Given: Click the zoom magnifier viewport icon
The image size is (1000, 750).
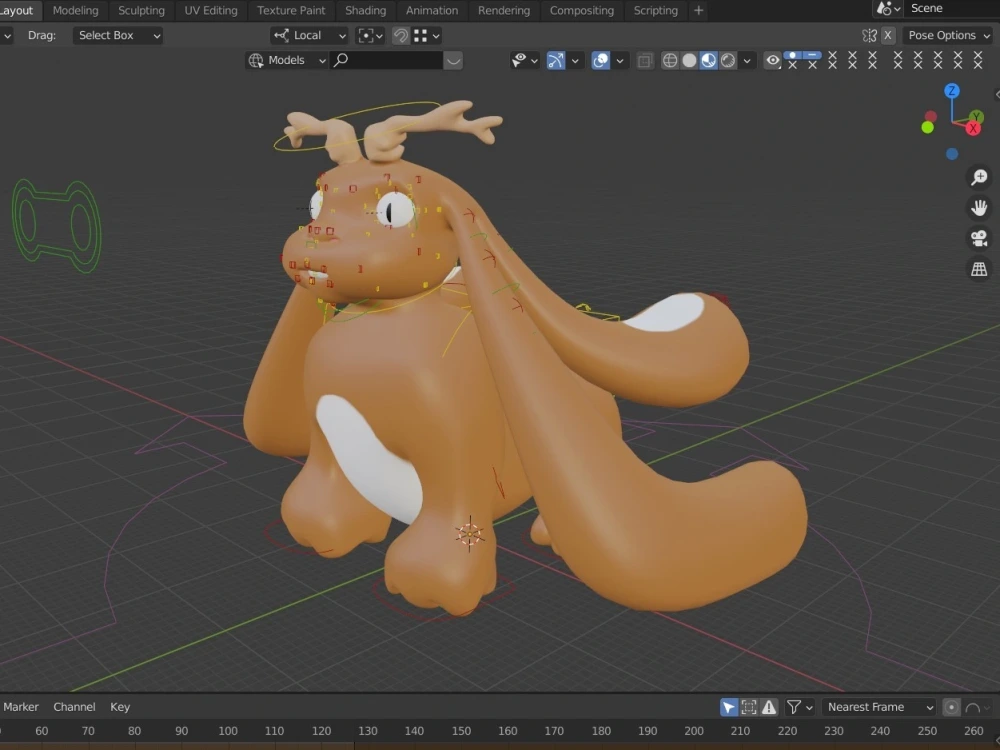Looking at the screenshot, I should [x=979, y=177].
